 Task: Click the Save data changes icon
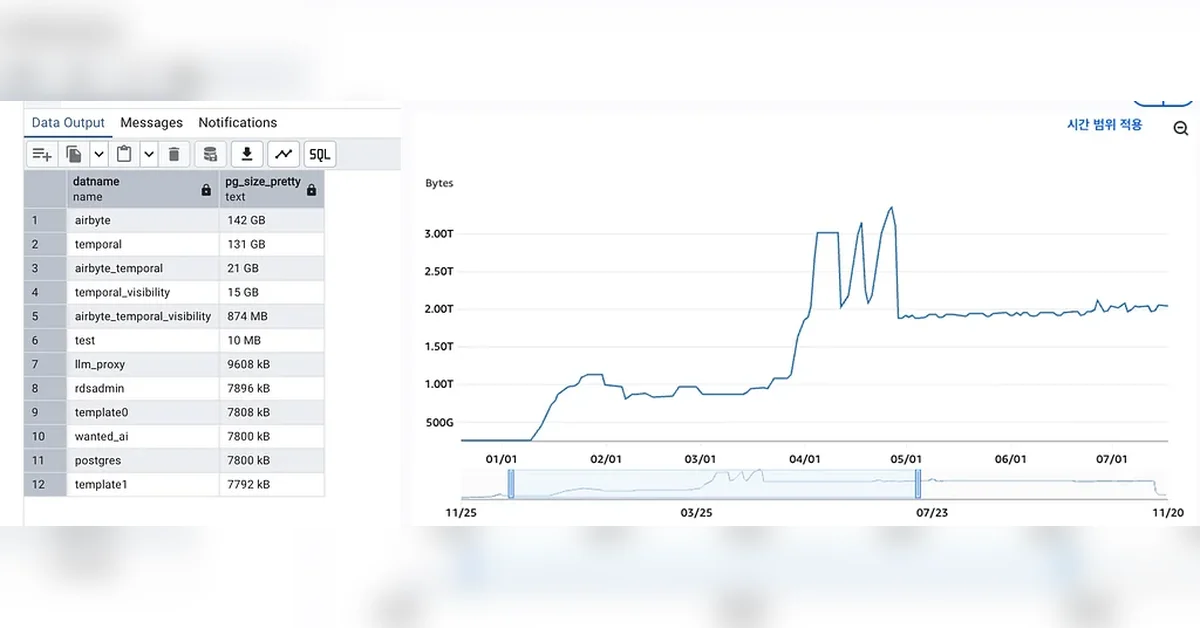210,154
